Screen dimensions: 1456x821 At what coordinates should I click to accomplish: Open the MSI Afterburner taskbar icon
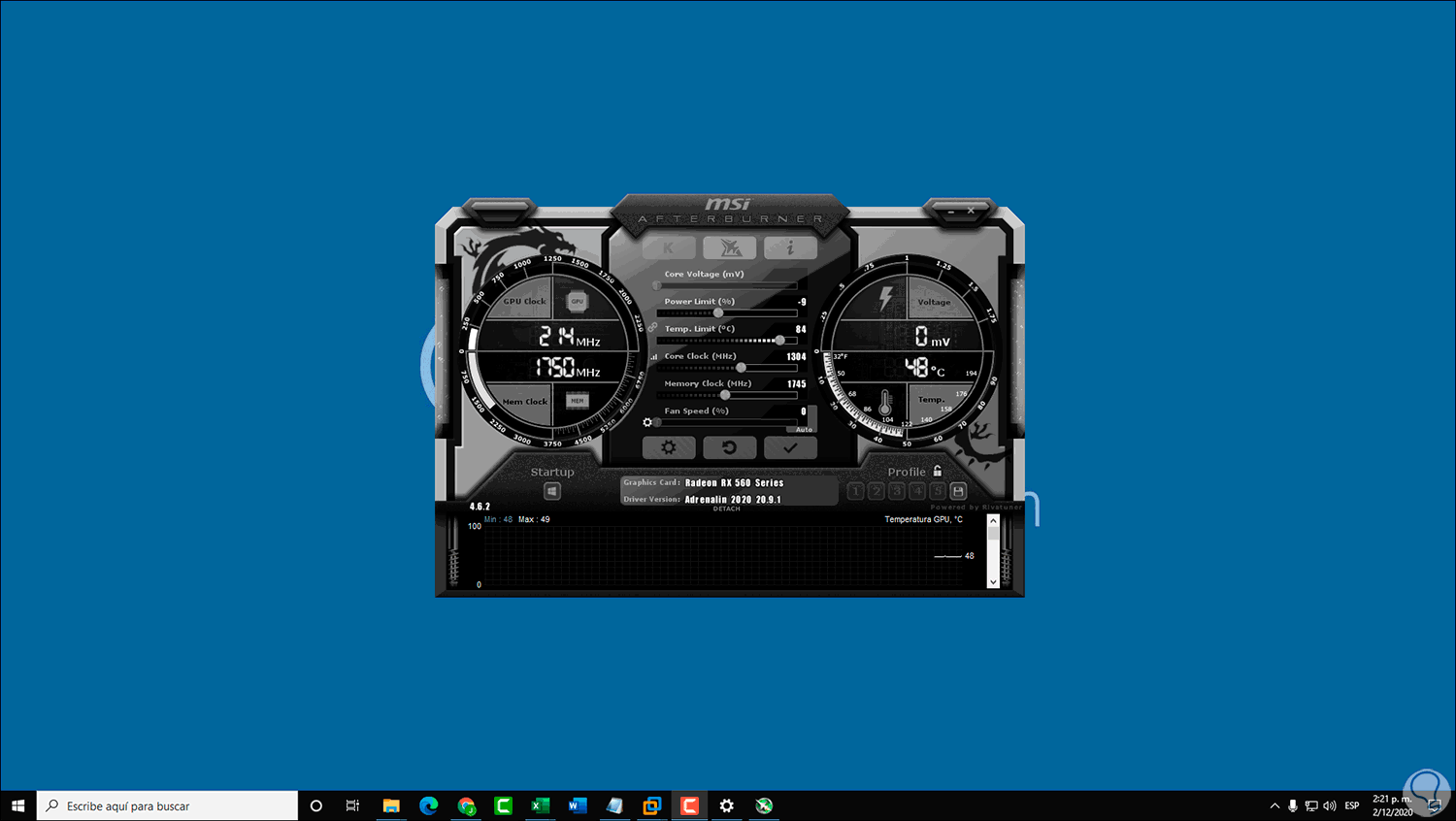[x=764, y=805]
